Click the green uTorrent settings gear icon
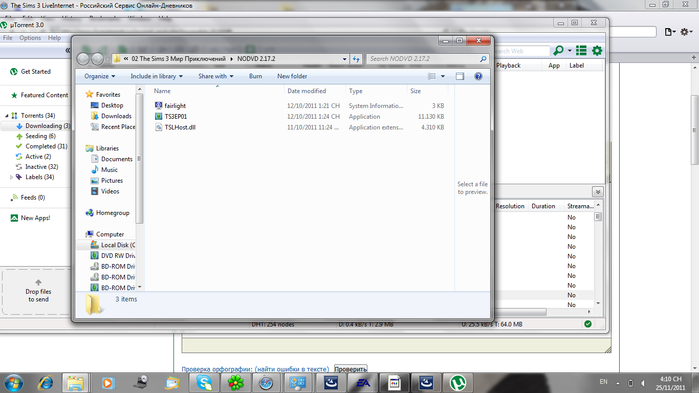Viewport: 699px width, 393px height. tap(597, 51)
